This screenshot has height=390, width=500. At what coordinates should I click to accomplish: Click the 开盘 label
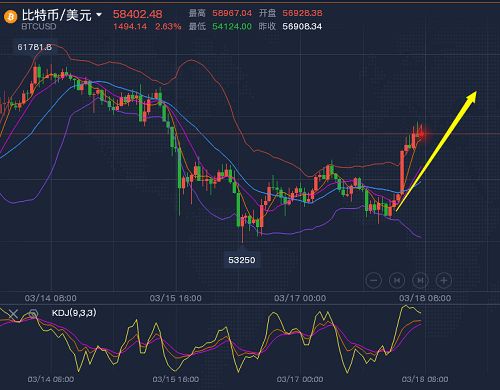tap(268, 13)
